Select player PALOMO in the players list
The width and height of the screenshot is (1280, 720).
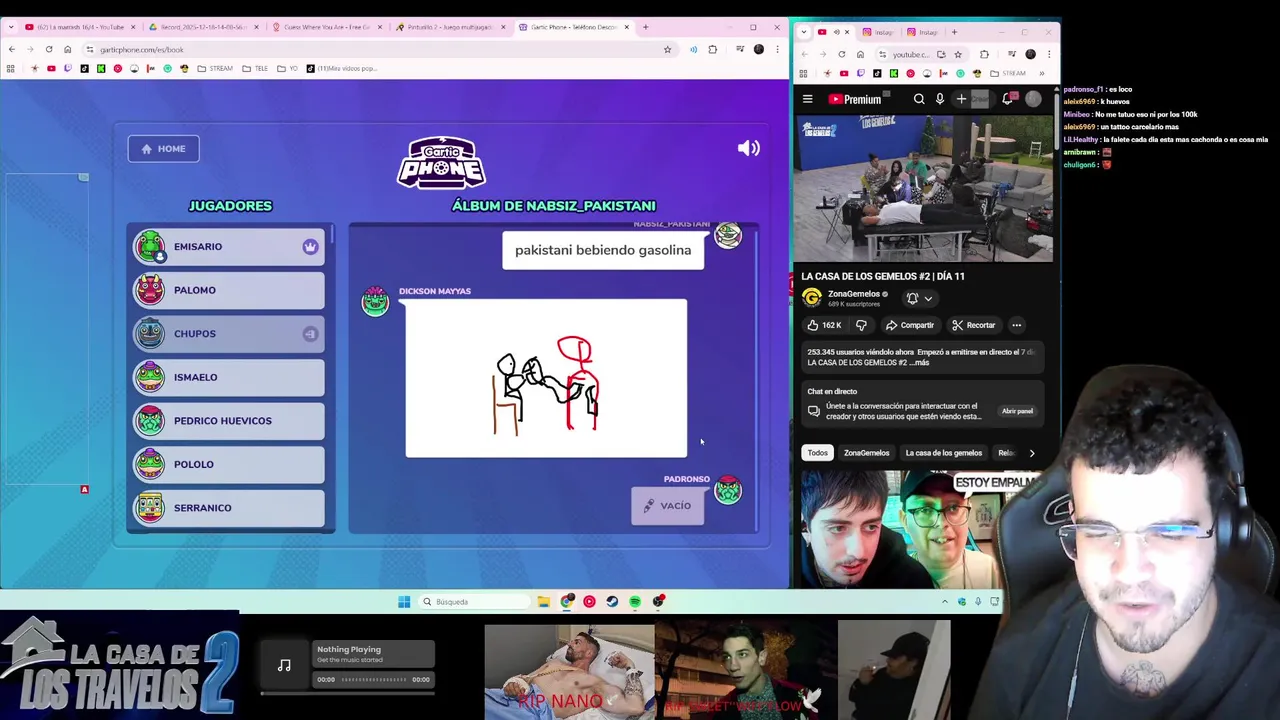[x=229, y=290]
